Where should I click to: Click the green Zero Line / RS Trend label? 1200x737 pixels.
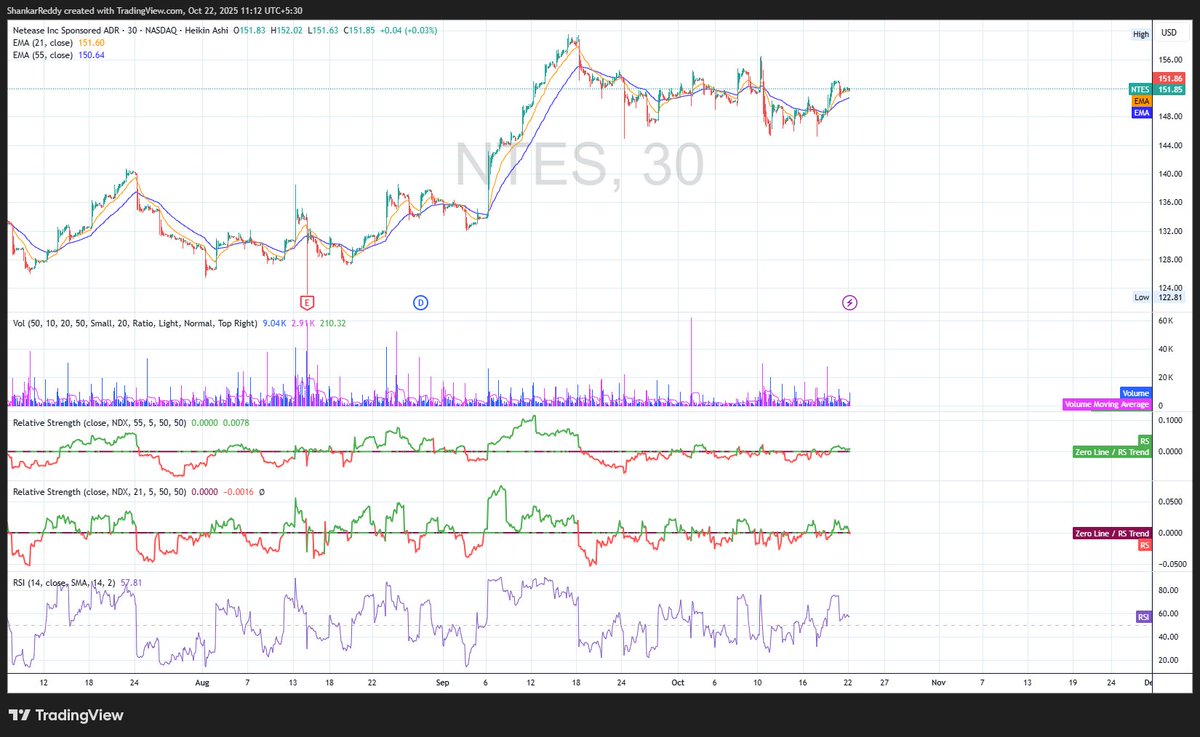pyautogui.click(x=1112, y=452)
